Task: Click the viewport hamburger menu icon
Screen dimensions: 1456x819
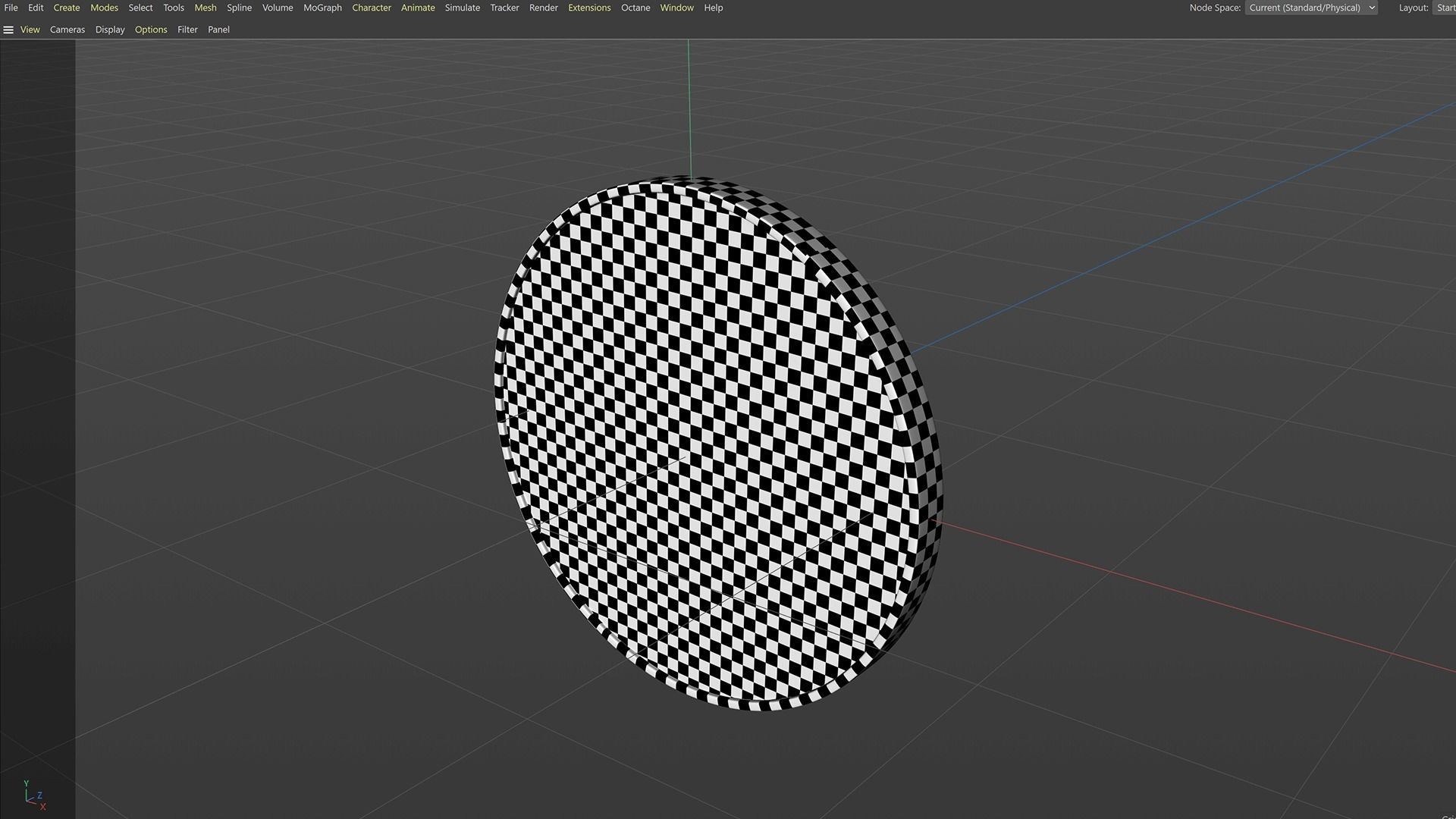Action: (x=8, y=30)
